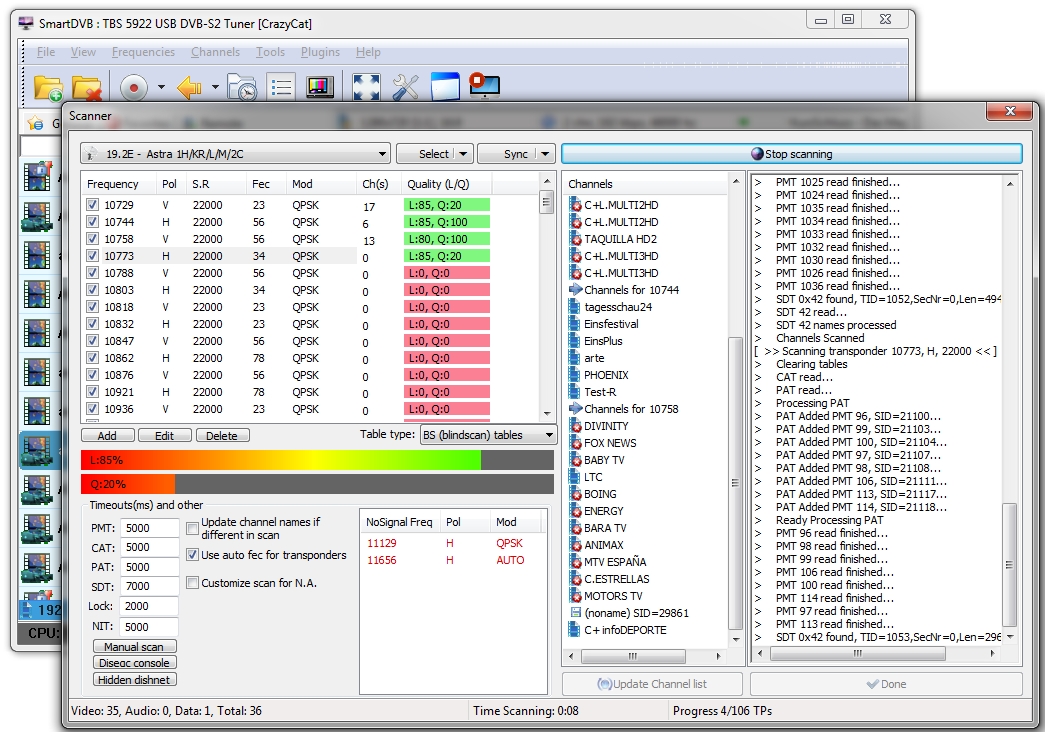Open the scheduled recordings folder-clock icon
The height and width of the screenshot is (732, 1045).
tap(242, 87)
